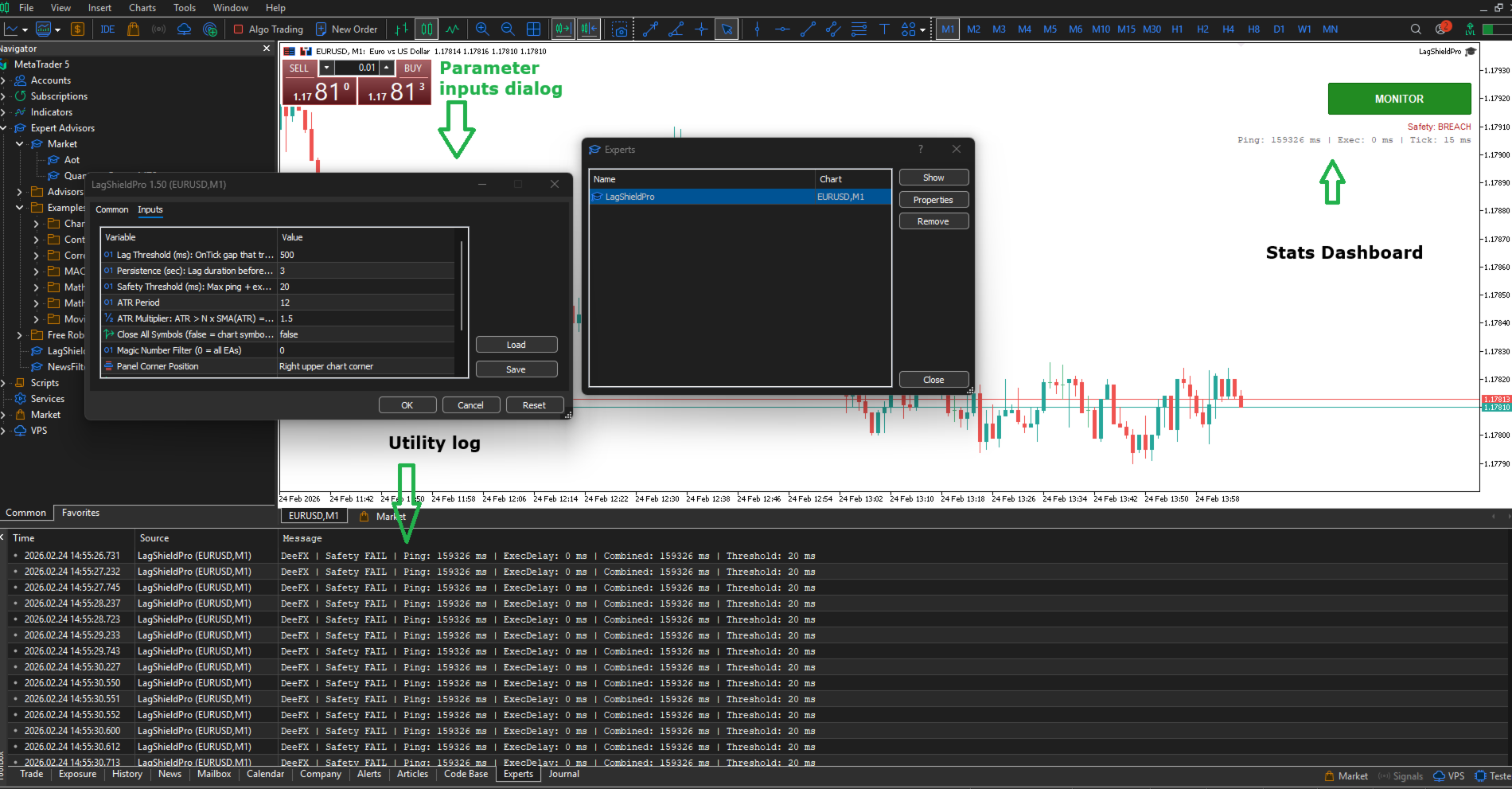Open the Charts menu
Viewport: 1512px width, 789px height.
[142, 8]
